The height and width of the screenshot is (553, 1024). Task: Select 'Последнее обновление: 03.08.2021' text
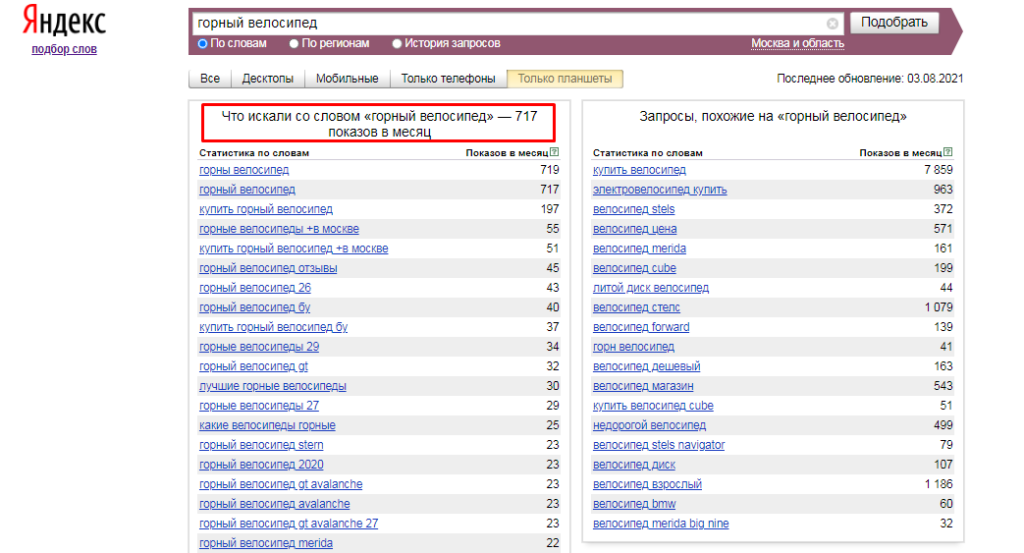[870, 78]
